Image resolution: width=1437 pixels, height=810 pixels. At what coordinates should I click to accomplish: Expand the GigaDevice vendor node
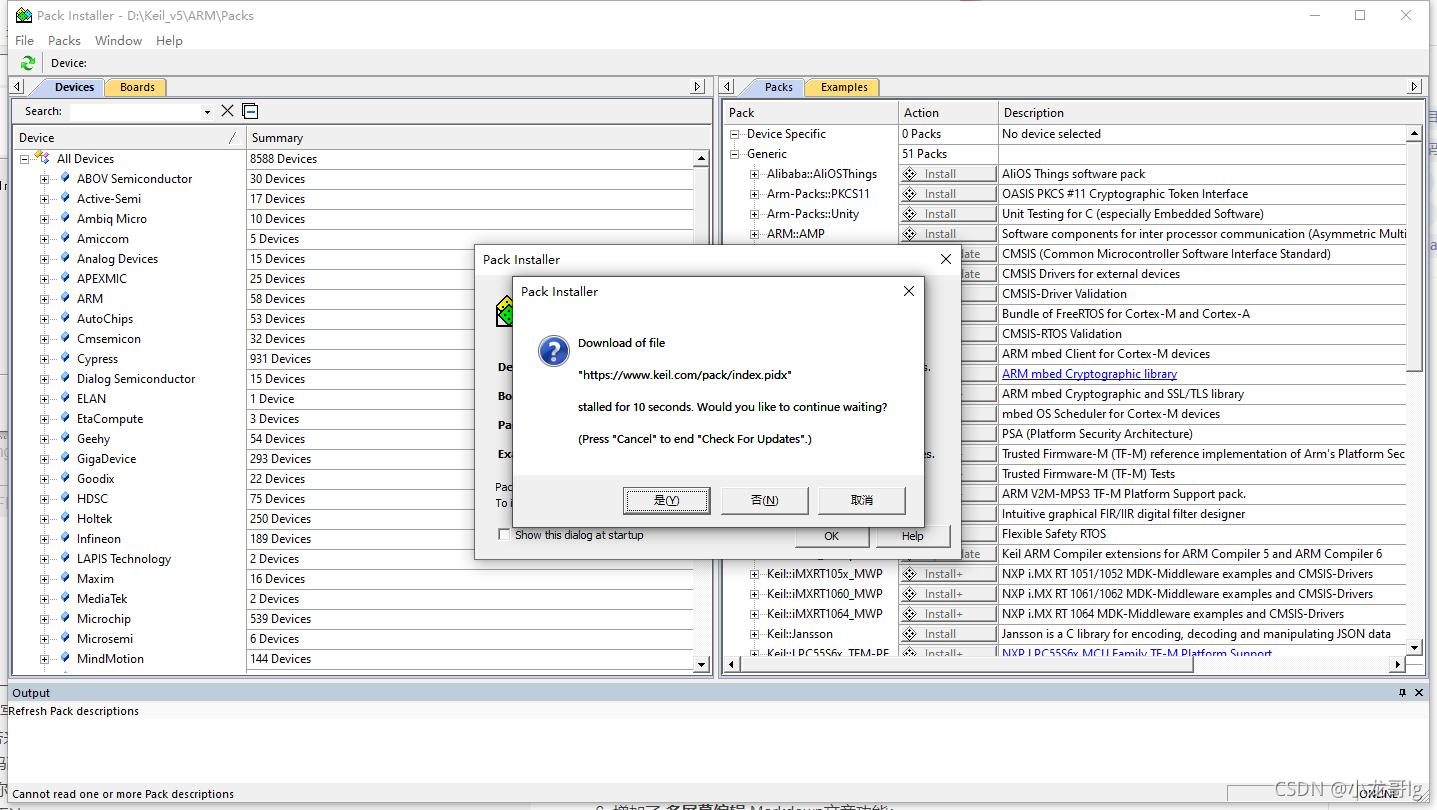[x=44, y=459]
